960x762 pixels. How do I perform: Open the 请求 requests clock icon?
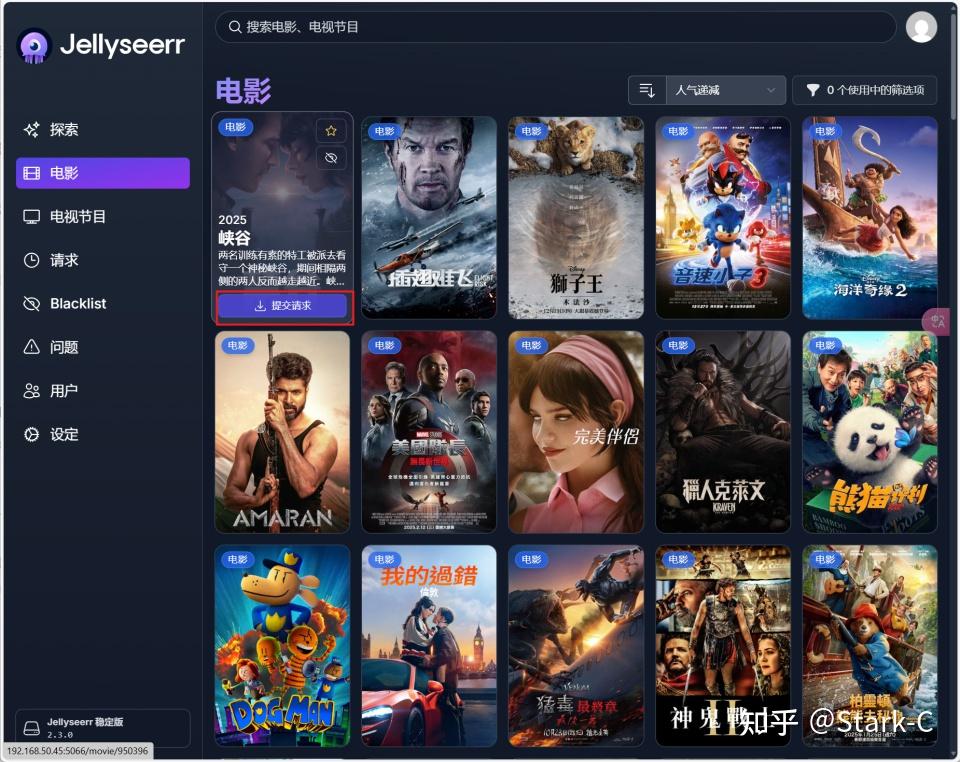pos(31,260)
